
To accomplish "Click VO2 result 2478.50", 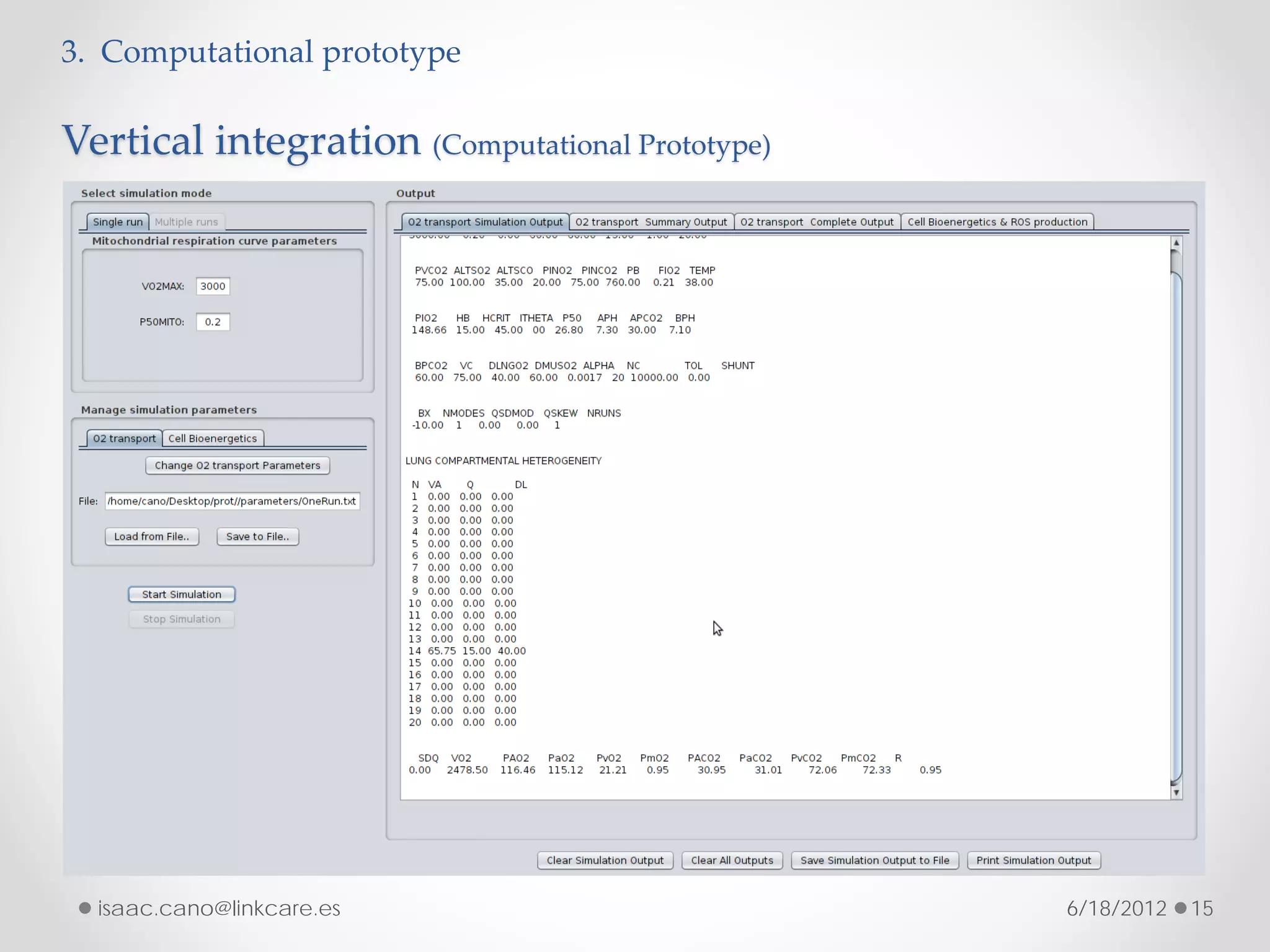I will click(467, 770).
